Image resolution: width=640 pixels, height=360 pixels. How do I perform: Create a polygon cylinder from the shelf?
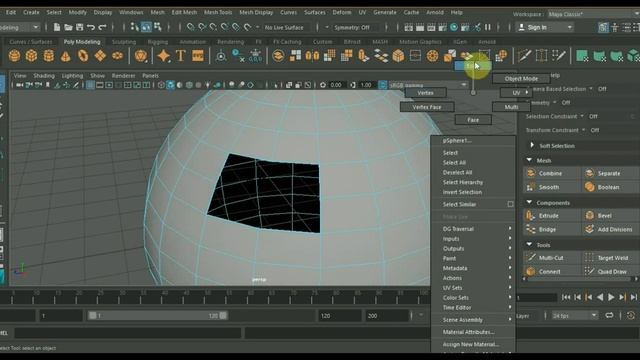[x=49, y=56]
